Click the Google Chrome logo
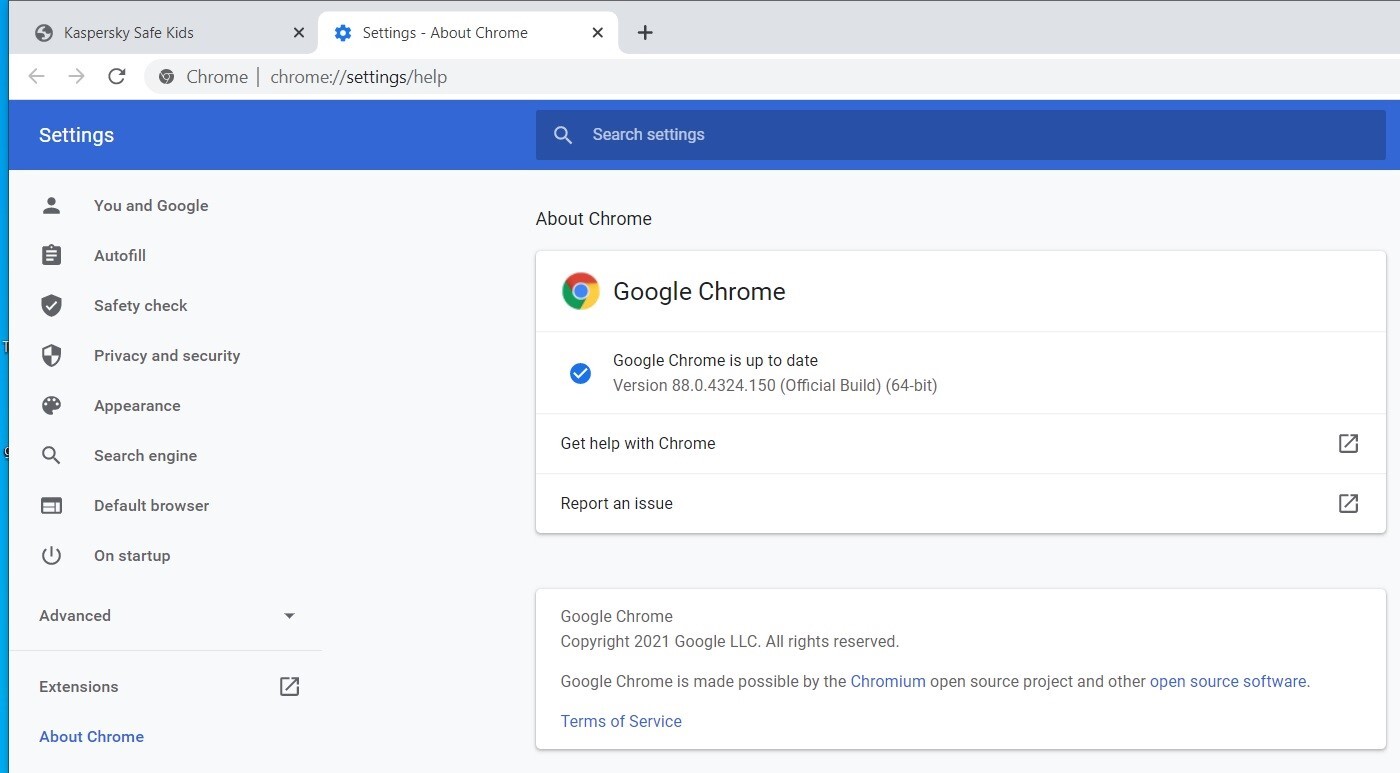This screenshot has width=1400, height=773. pos(581,291)
